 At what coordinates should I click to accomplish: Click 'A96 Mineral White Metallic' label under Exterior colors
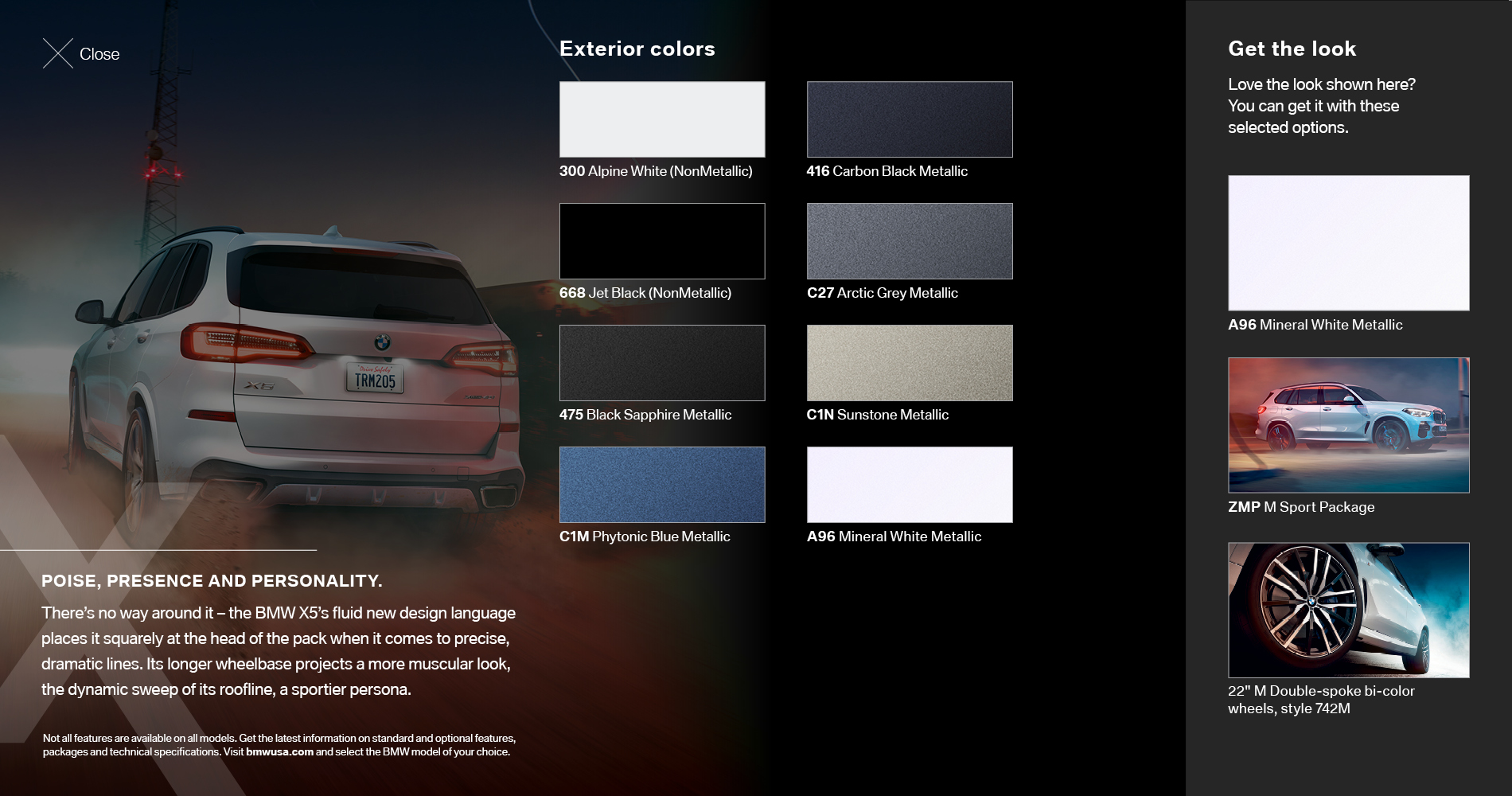[894, 537]
